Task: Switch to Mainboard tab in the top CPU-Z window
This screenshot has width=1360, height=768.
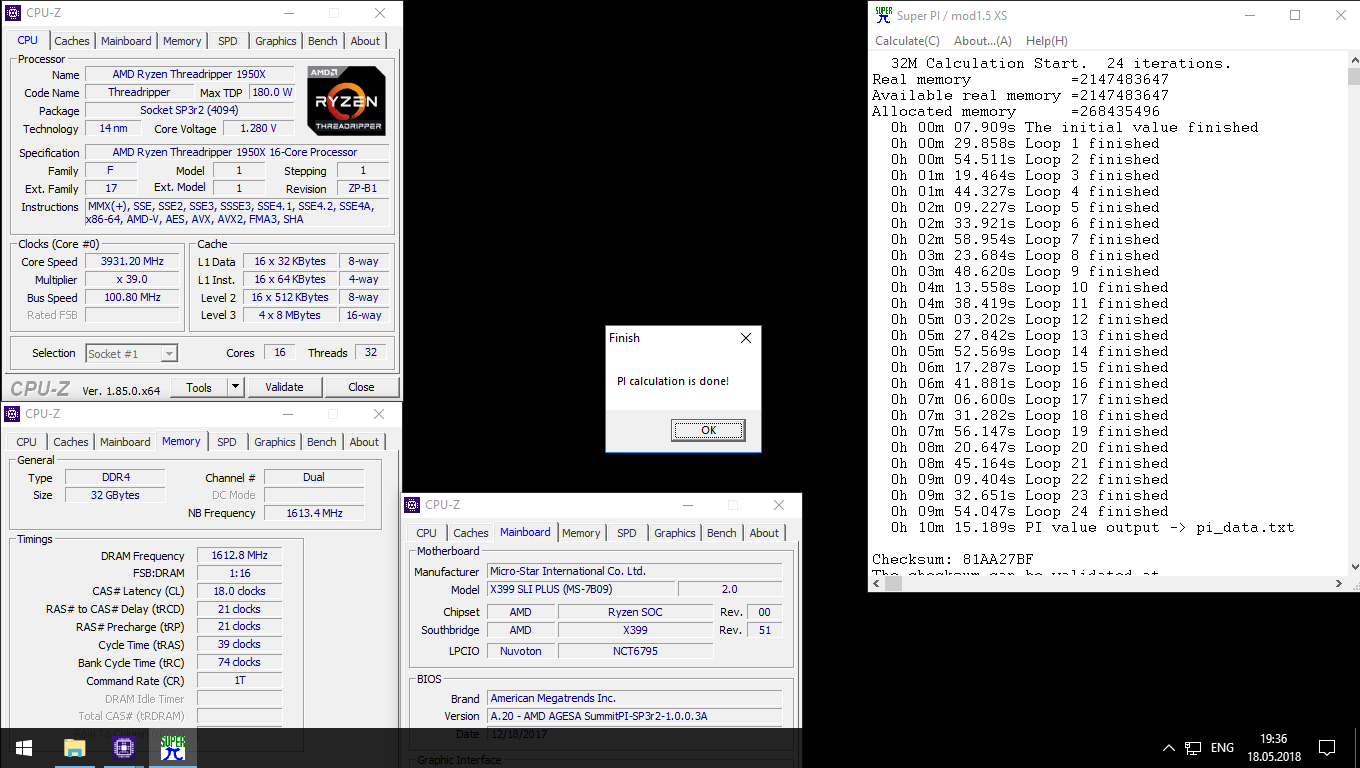Action: coord(127,41)
